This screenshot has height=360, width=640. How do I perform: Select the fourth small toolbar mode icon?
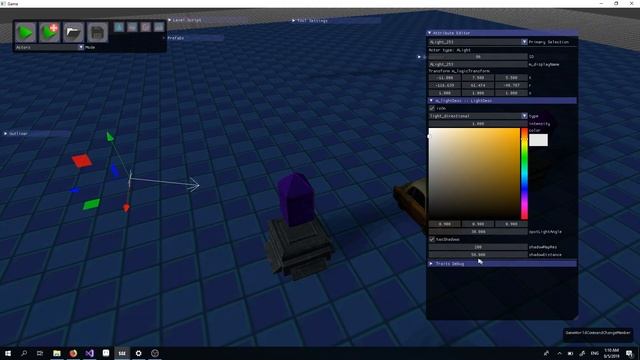click(159, 27)
